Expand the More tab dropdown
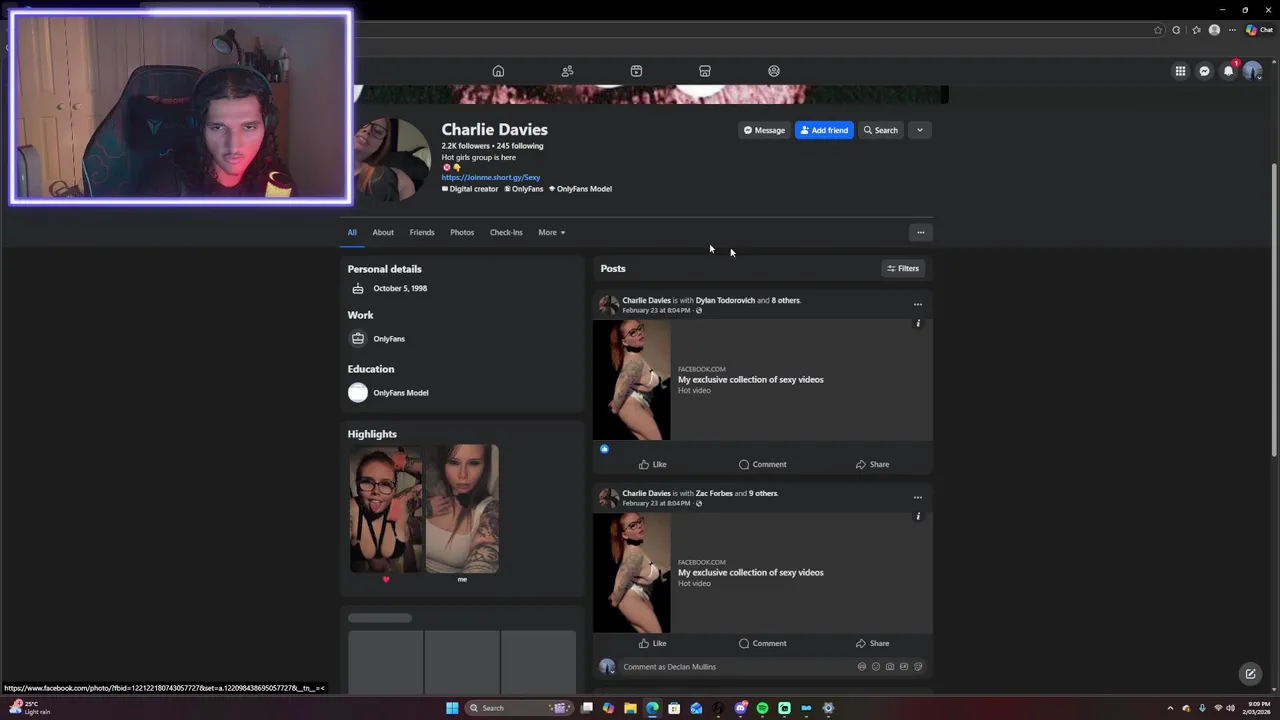The image size is (1280, 720). point(552,232)
